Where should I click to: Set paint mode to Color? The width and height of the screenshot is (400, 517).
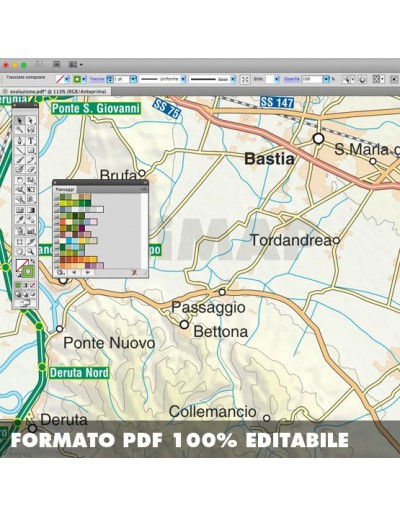point(18,285)
